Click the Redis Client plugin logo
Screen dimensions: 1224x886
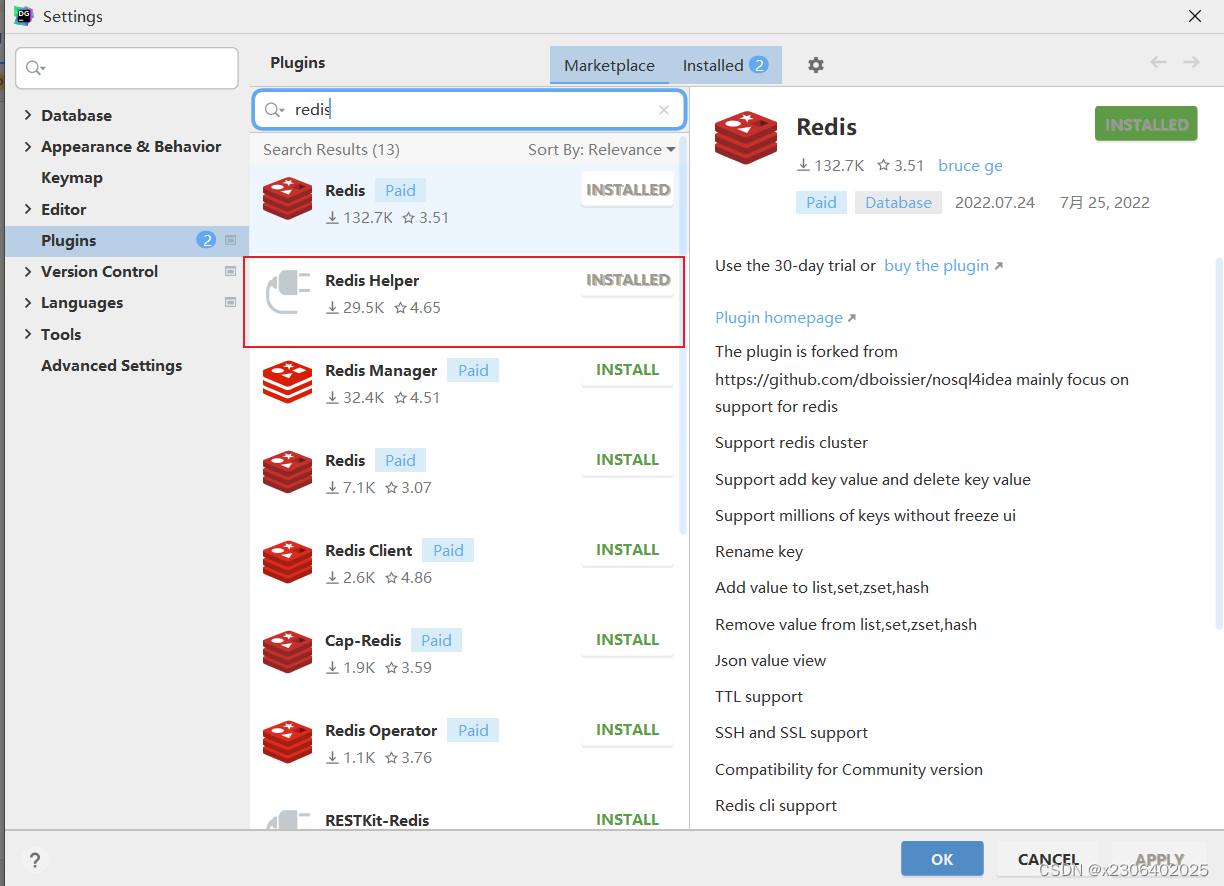288,563
